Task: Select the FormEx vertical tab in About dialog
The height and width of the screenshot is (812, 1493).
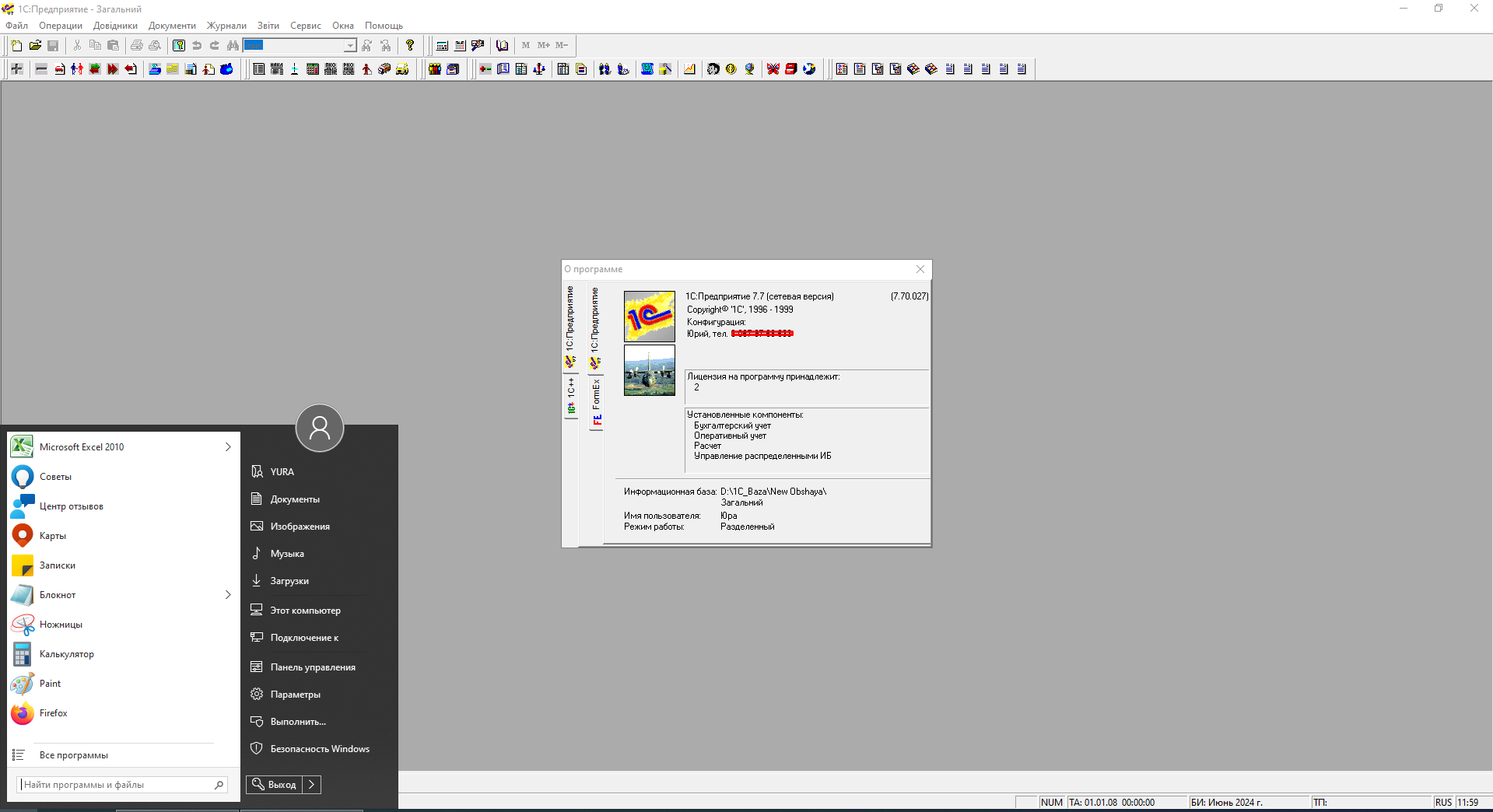Action: [x=596, y=403]
